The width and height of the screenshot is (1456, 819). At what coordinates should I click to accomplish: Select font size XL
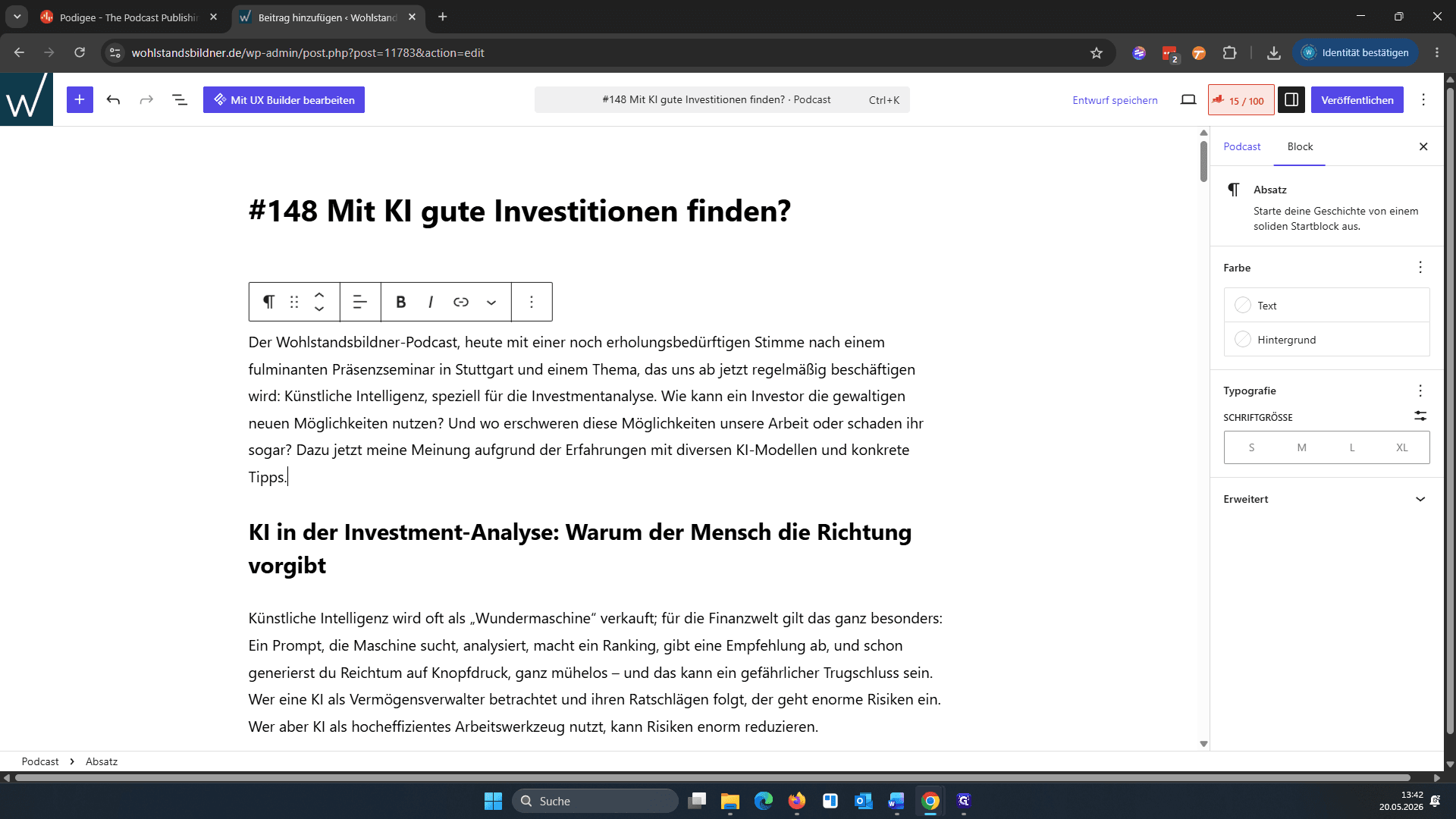(x=1401, y=447)
